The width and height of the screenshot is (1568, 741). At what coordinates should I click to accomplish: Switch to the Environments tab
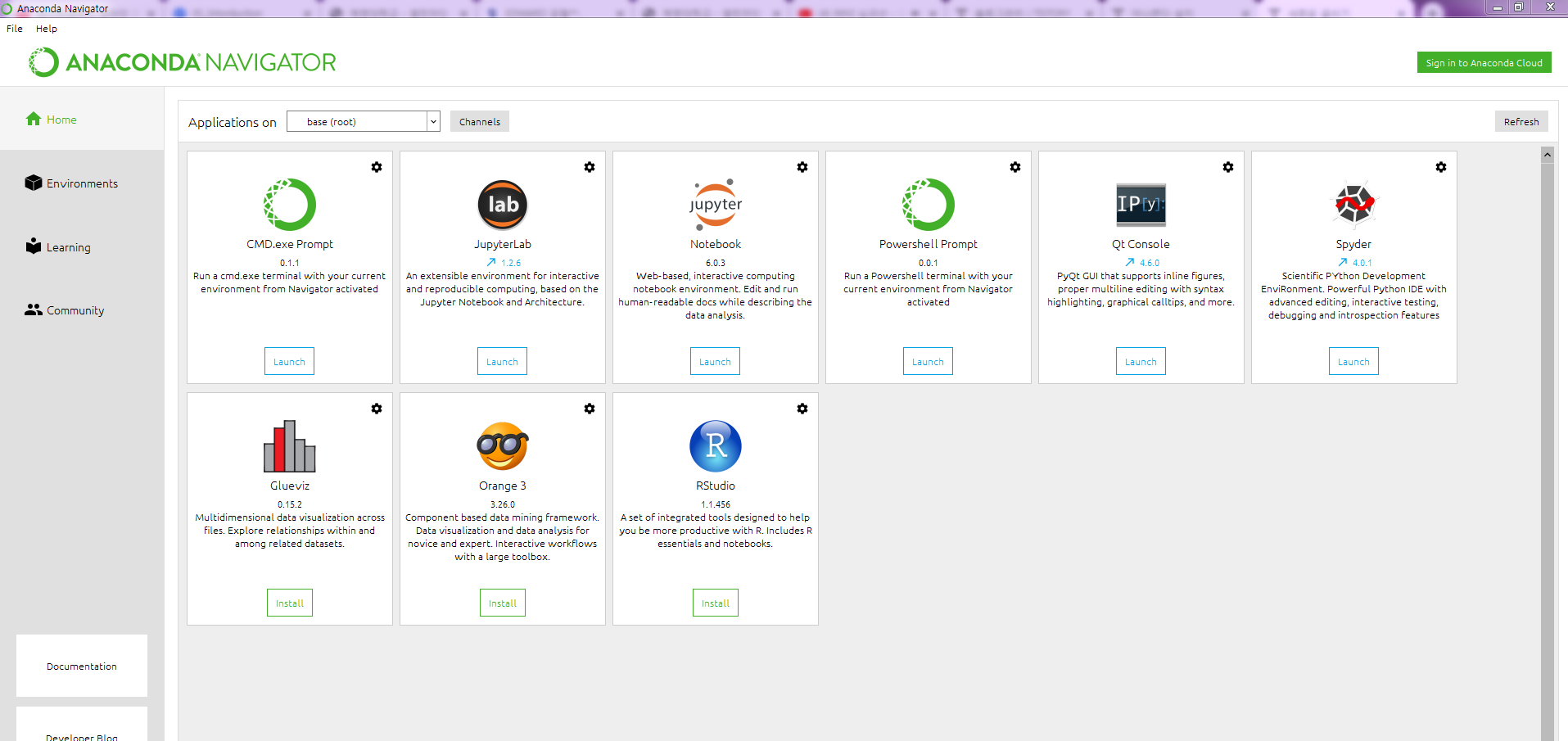coord(82,183)
